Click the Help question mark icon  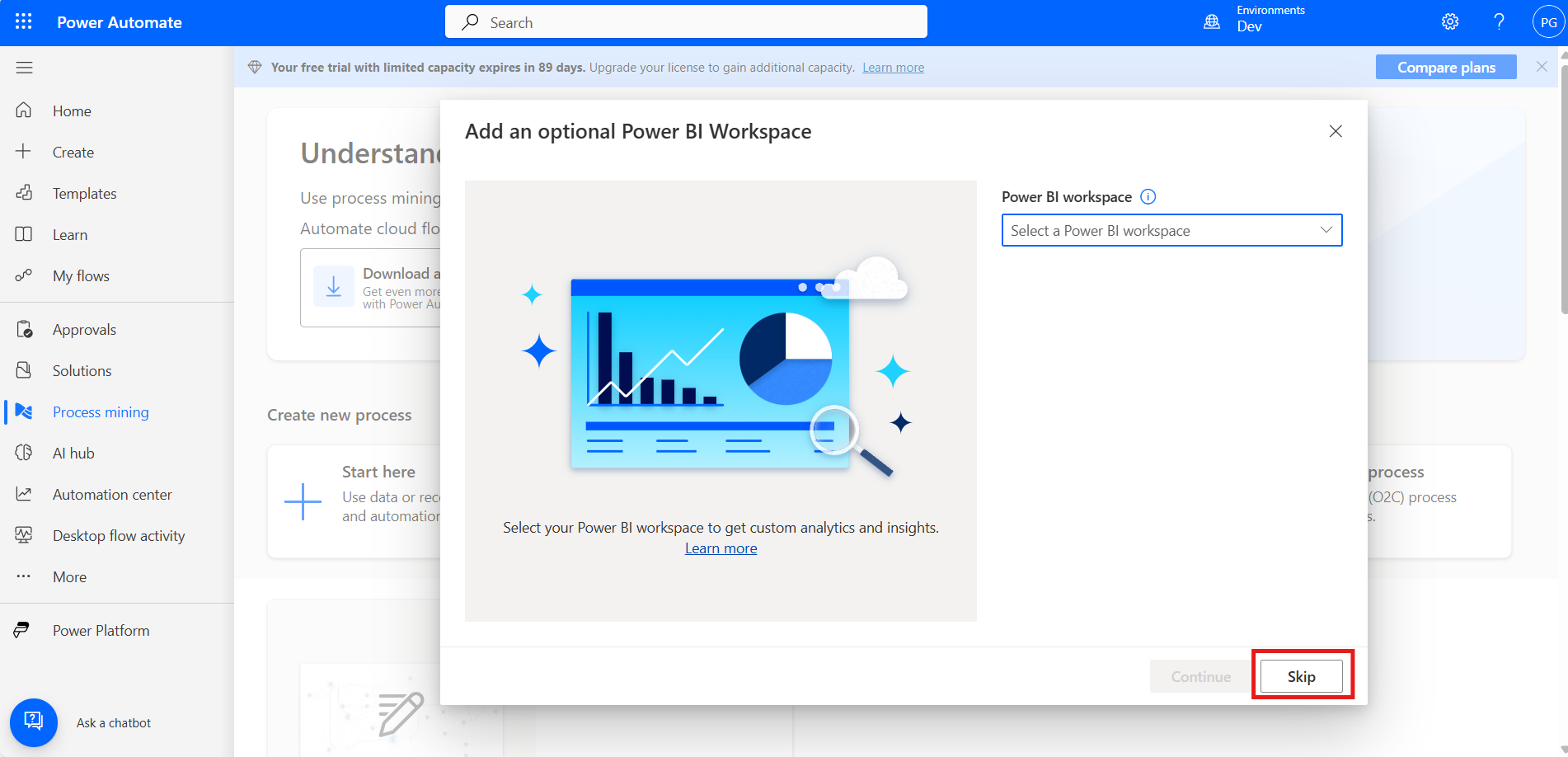[1499, 22]
